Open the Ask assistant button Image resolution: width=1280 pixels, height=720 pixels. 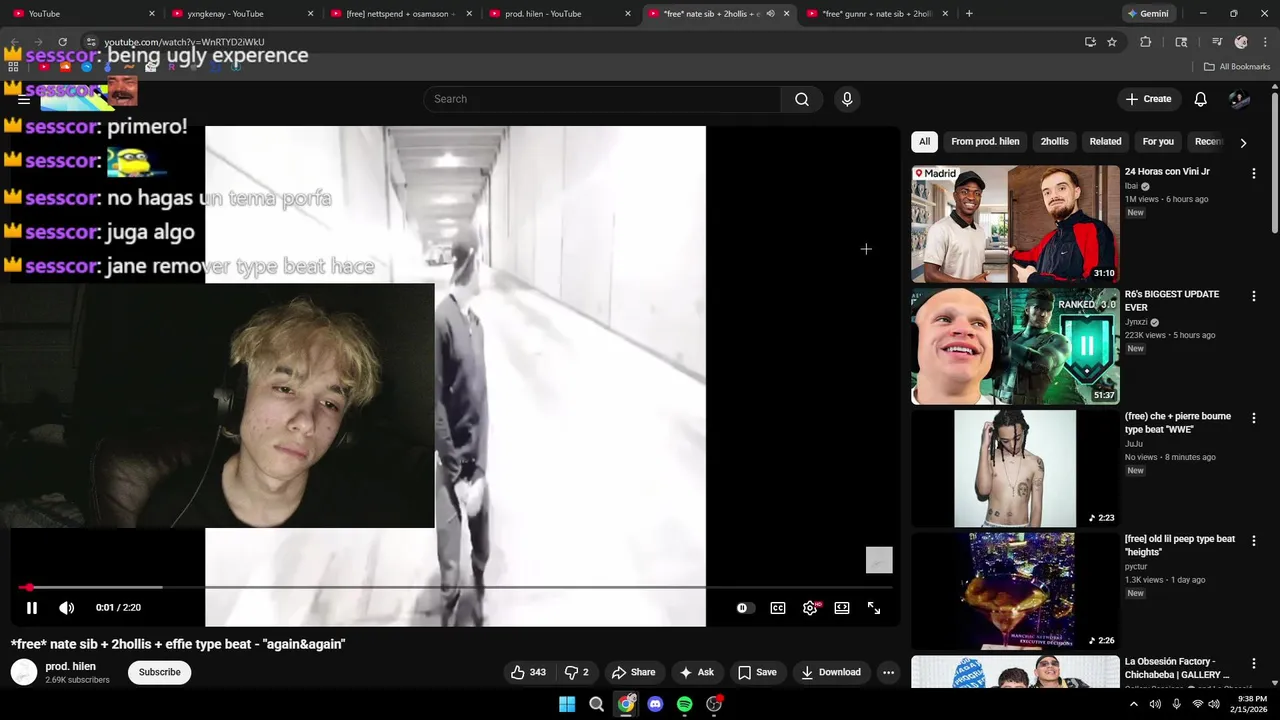(696, 672)
